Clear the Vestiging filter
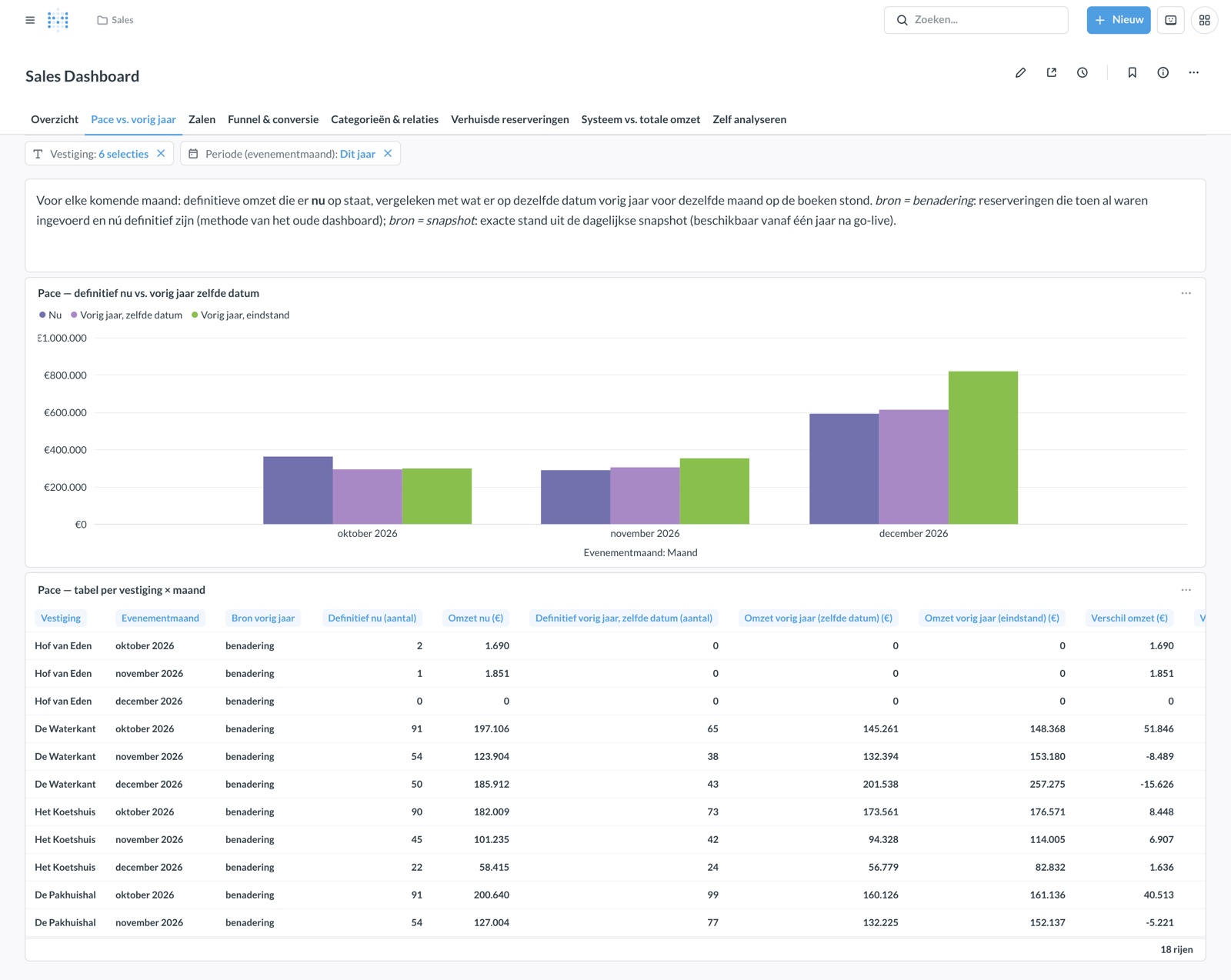This screenshot has width=1231, height=980. [161, 154]
